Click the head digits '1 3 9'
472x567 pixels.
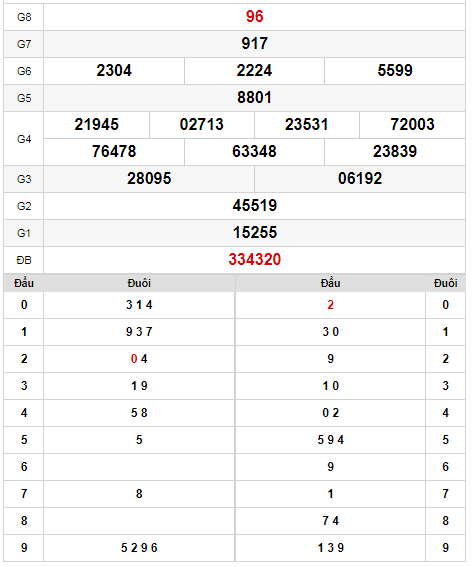click(331, 548)
